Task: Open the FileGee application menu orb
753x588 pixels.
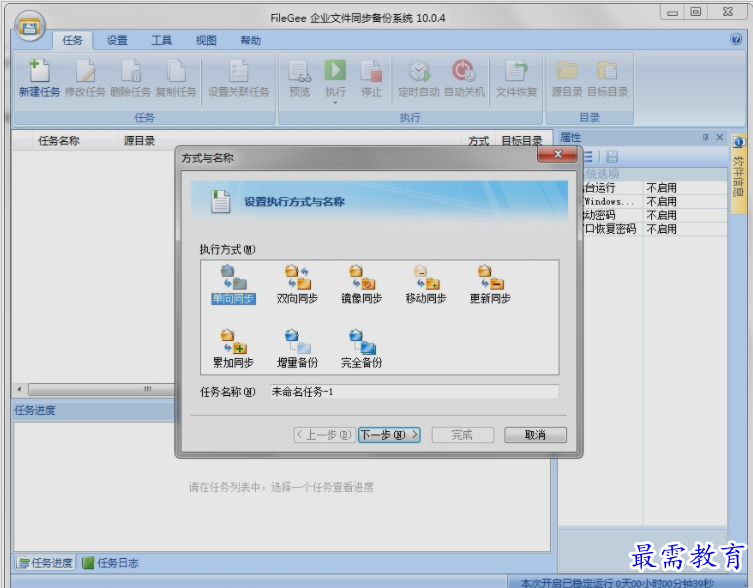Action: pyautogui.click(x=30, y=26)
